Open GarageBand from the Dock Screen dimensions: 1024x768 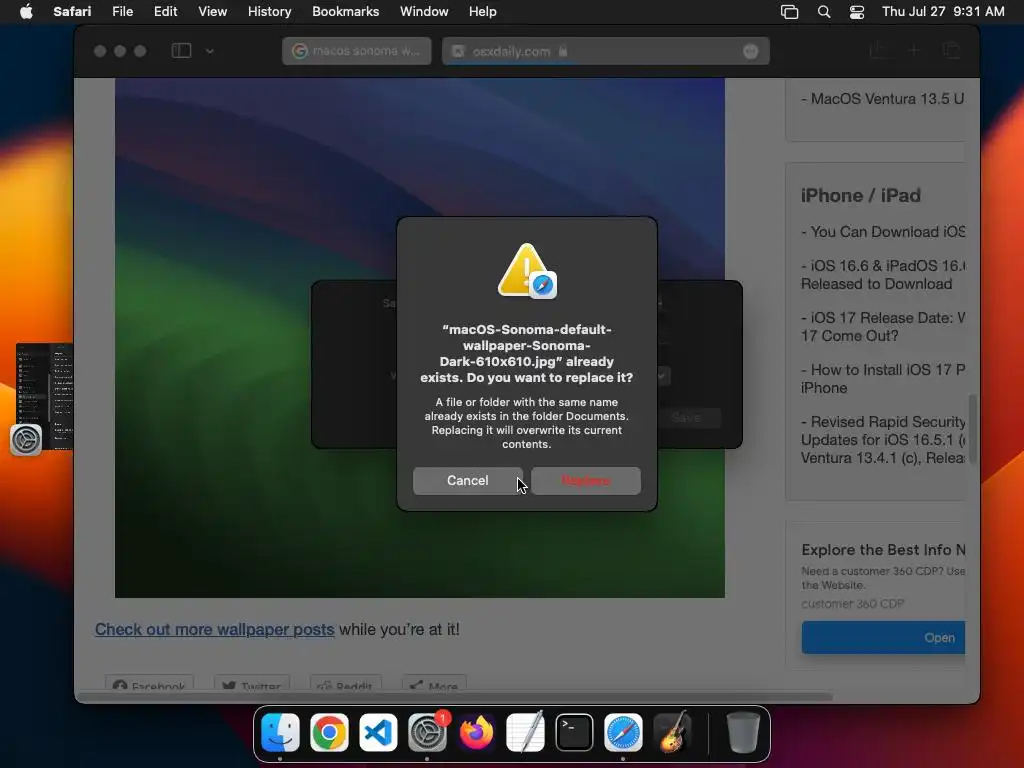pyautogui.click(x=672, y=732)
